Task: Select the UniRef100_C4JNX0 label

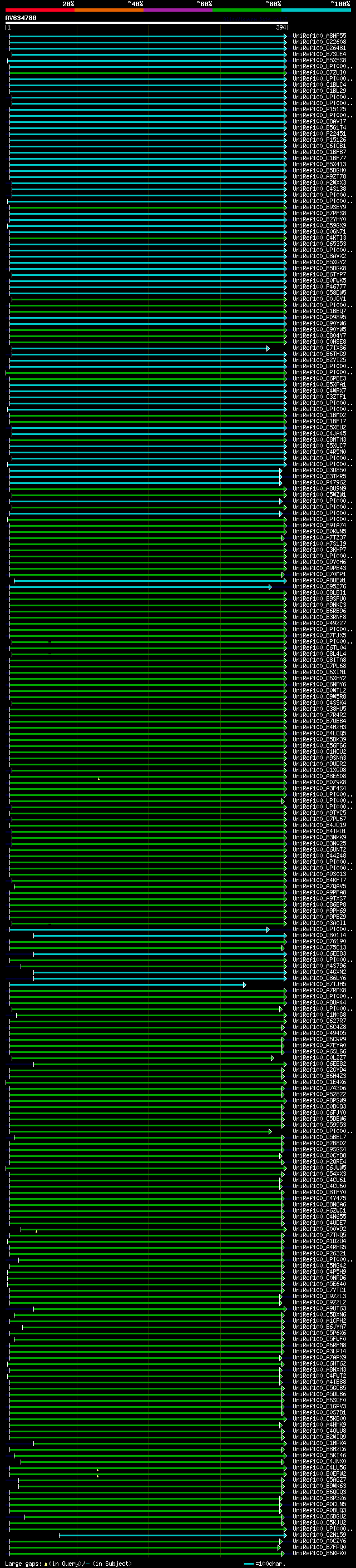Action: coord(319,1461)
